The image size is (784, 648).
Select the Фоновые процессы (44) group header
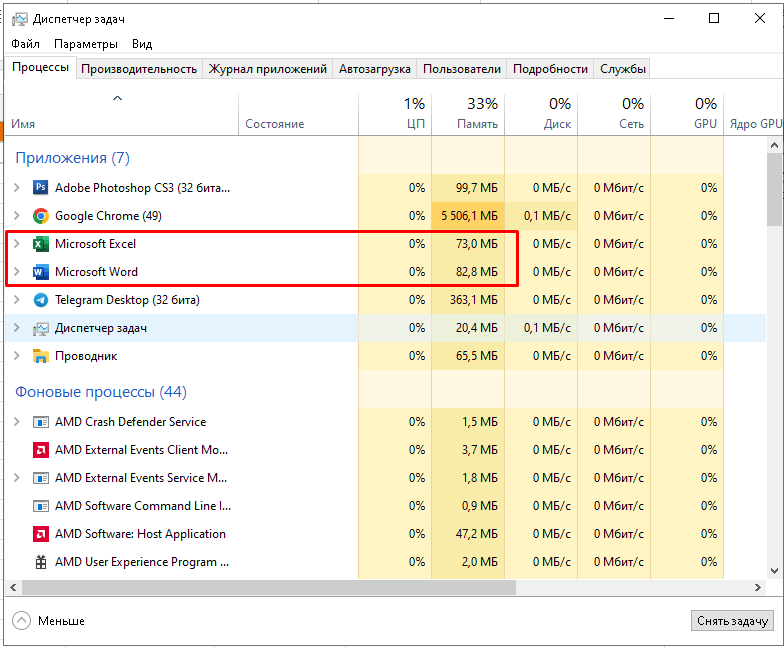point(101,392)
